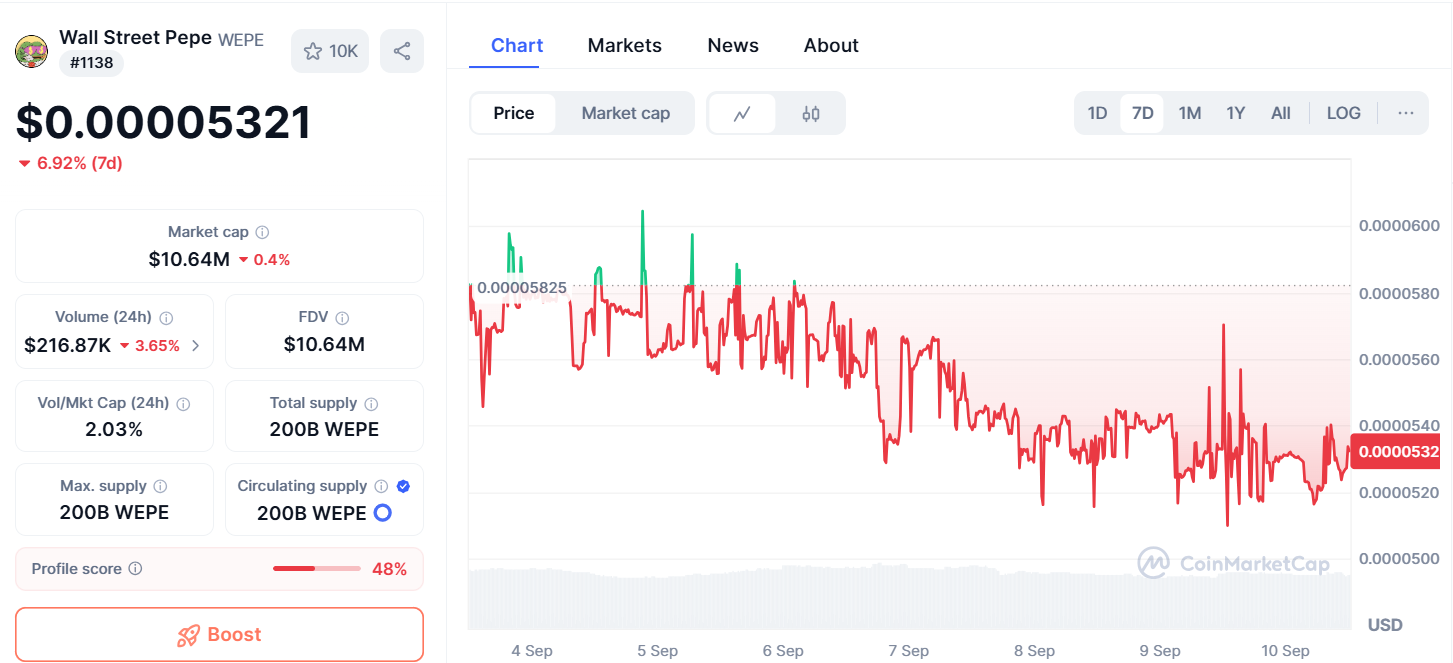Open the share icon button

tap(402, 51)
